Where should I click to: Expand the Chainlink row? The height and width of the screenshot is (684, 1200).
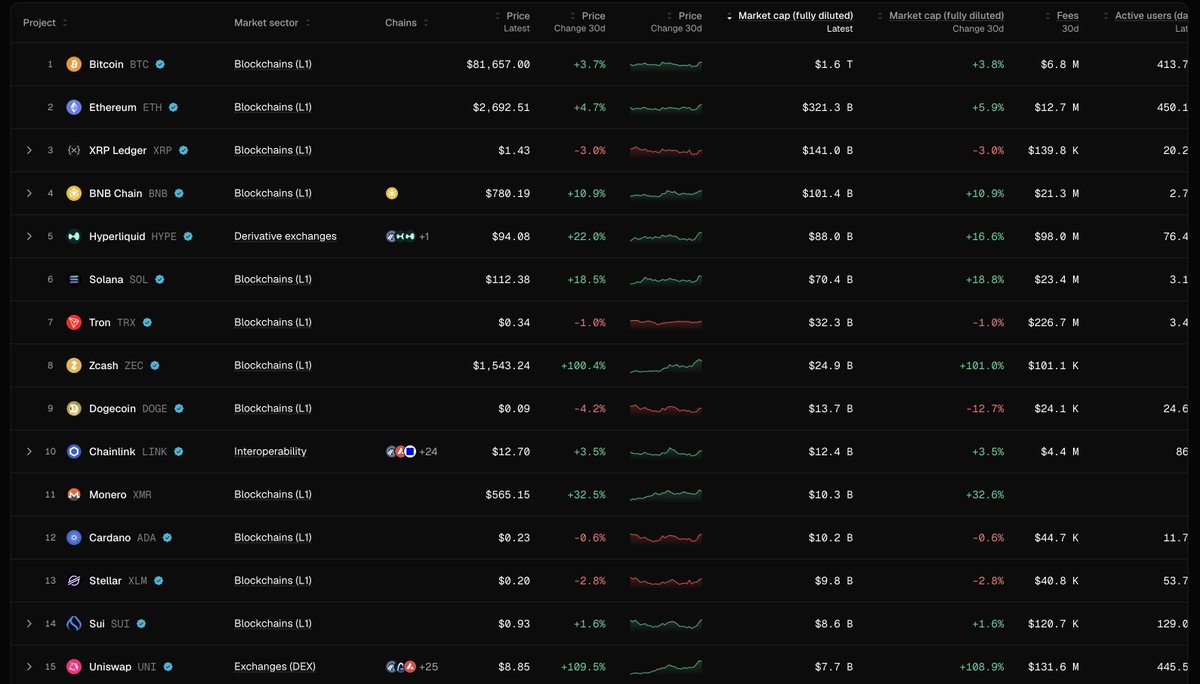(x=29, y=451)
